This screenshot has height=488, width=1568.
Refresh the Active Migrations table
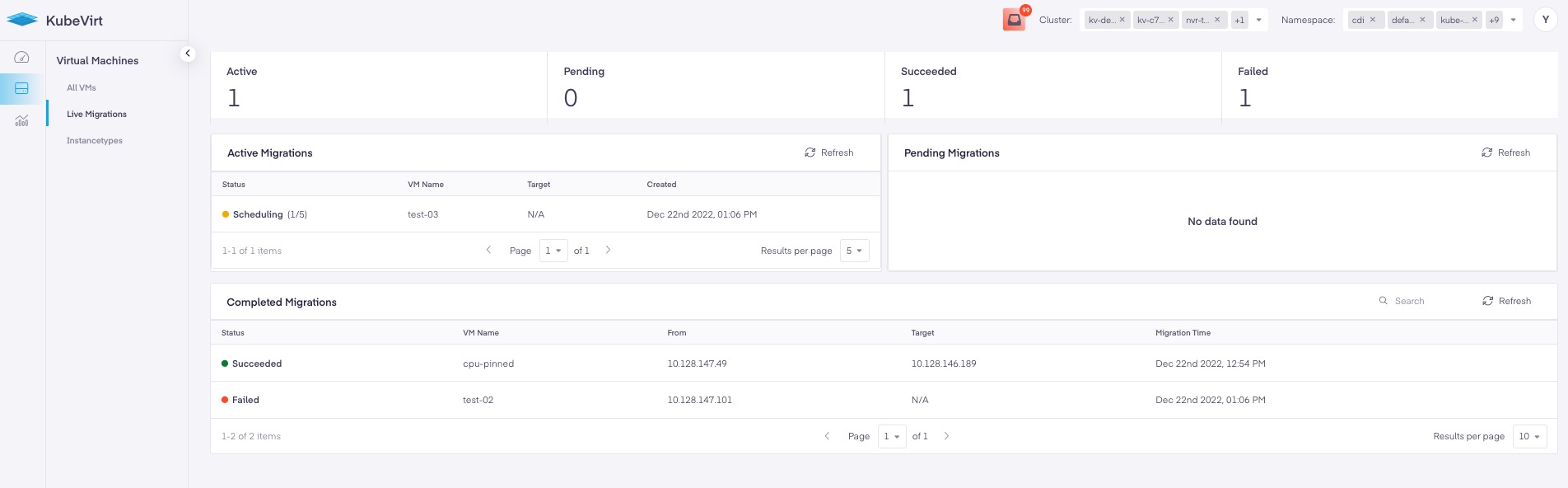[829, 152]
